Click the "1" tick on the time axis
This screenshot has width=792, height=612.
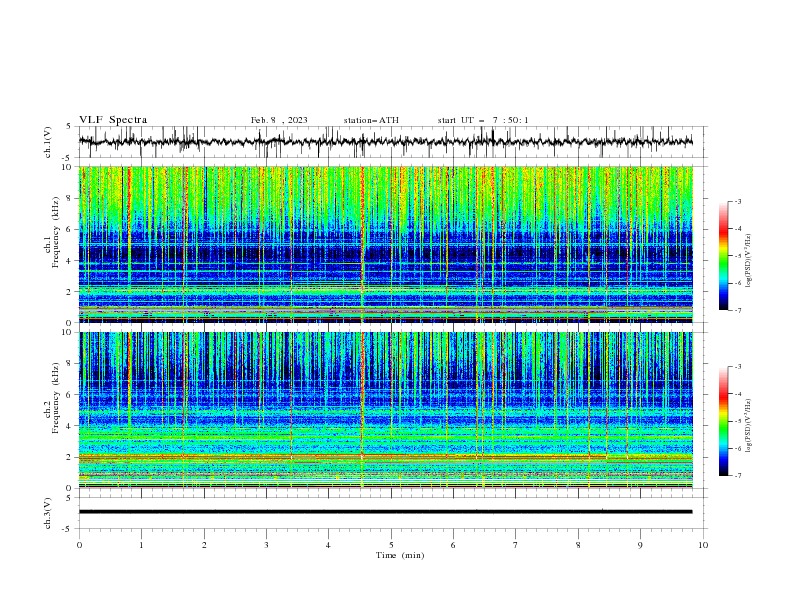(x=141, y=545)
